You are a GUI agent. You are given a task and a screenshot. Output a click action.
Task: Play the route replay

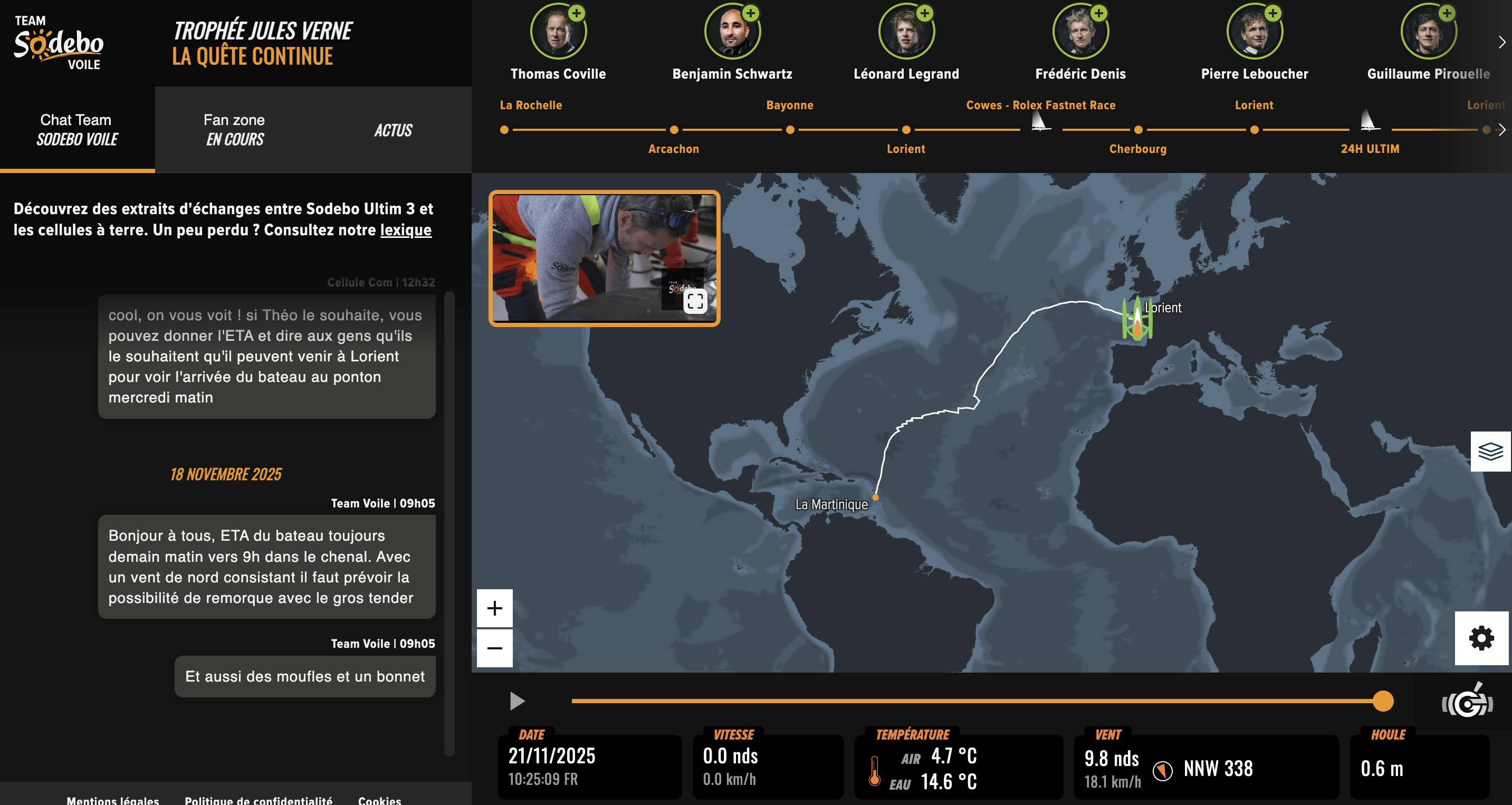[516, 701]
